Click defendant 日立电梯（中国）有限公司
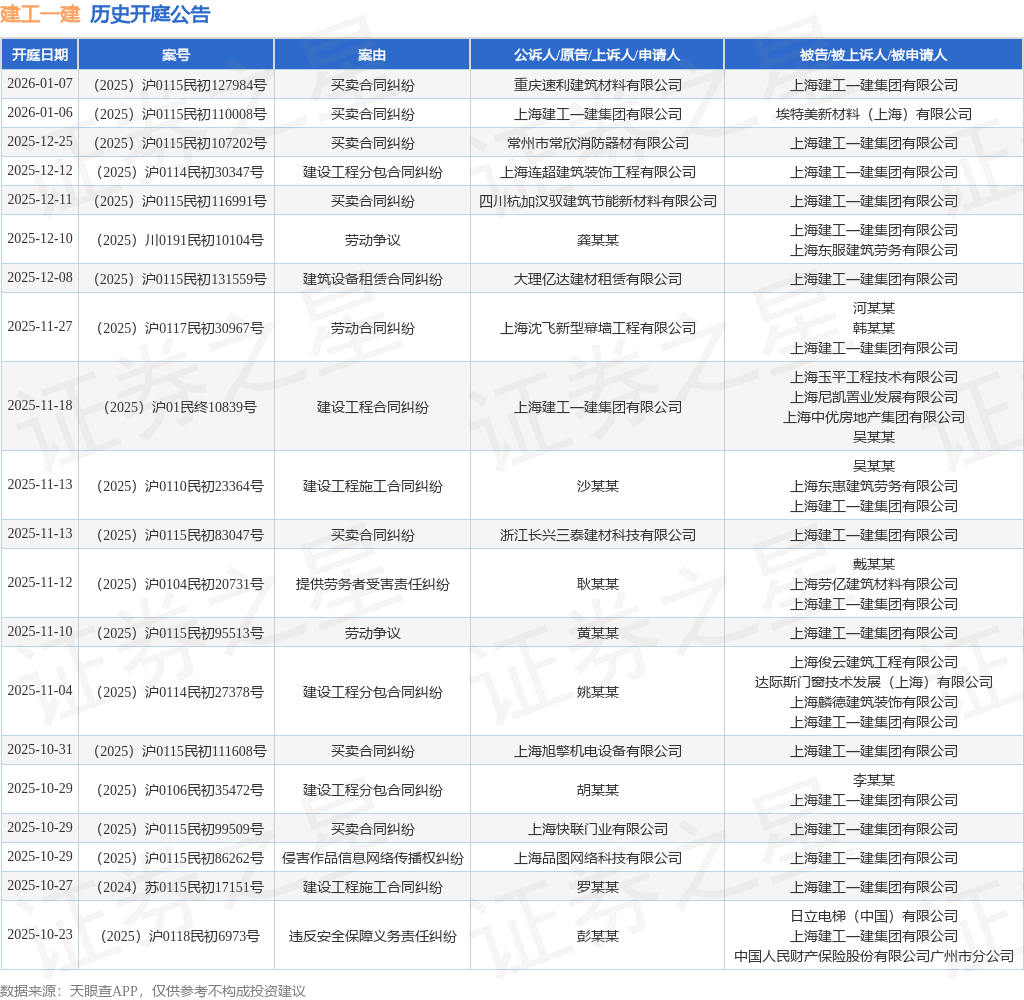1024x1000 pixels. click(x=874, y=916)
